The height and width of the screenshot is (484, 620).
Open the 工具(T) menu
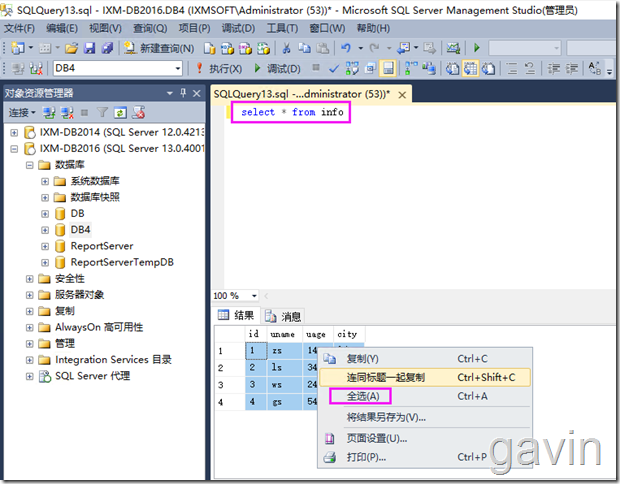pyautogui.click(x=282, y=28)
